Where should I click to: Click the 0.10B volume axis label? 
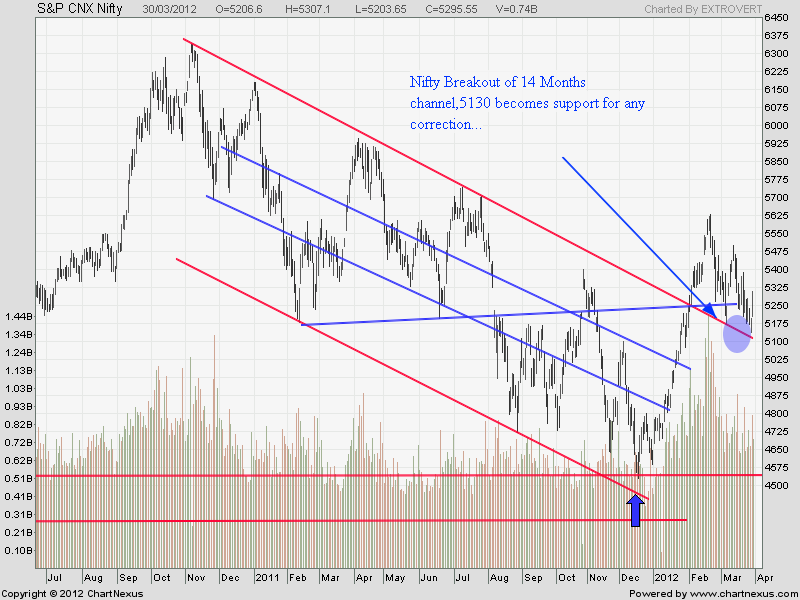(17, 550)
